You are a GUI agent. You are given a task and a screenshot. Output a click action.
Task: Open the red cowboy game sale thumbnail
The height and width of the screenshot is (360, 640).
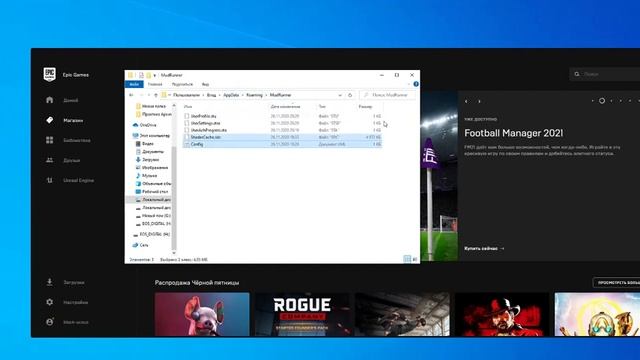tap(502, 314)
